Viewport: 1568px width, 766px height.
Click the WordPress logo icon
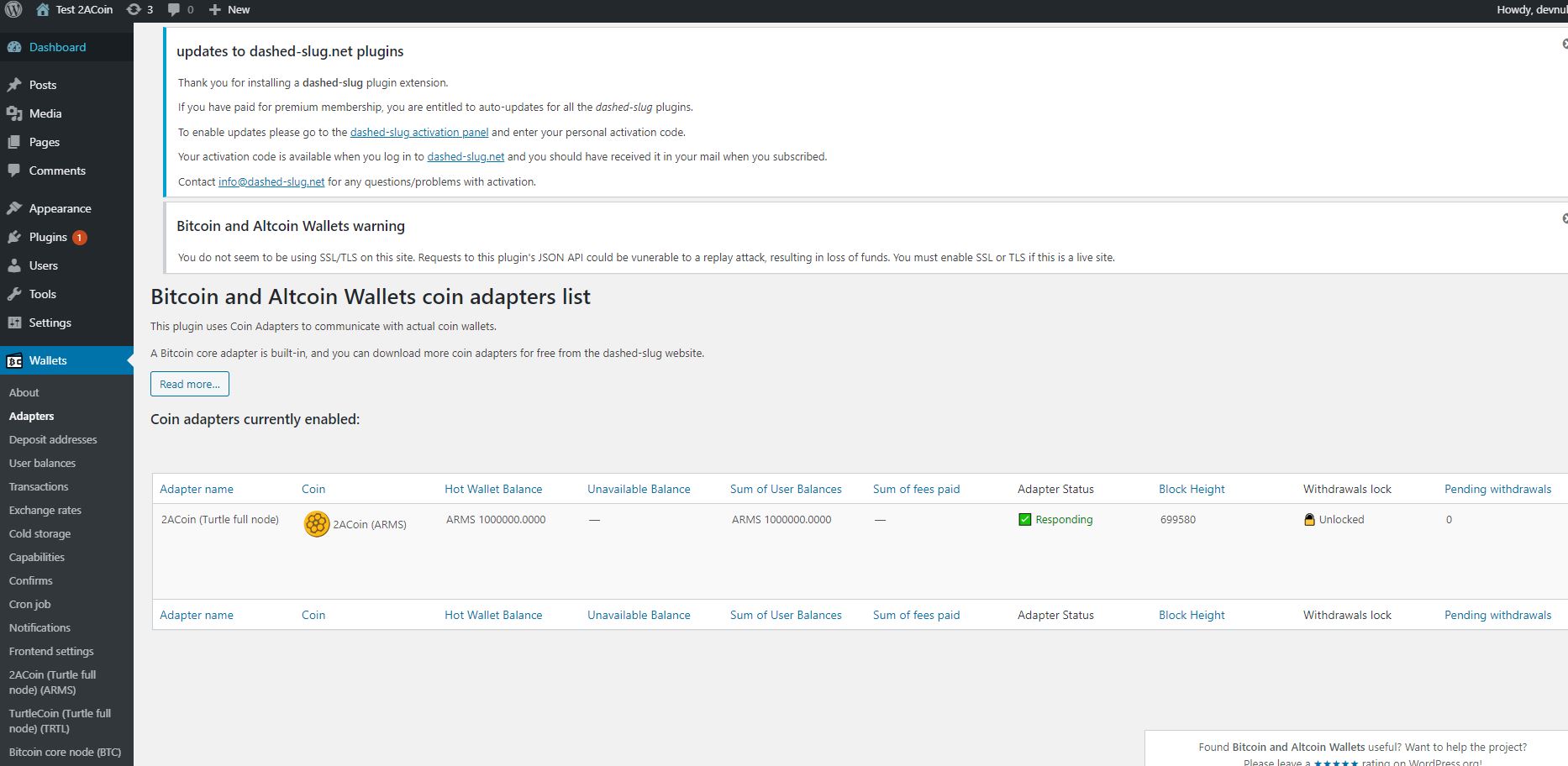point(13,10)
